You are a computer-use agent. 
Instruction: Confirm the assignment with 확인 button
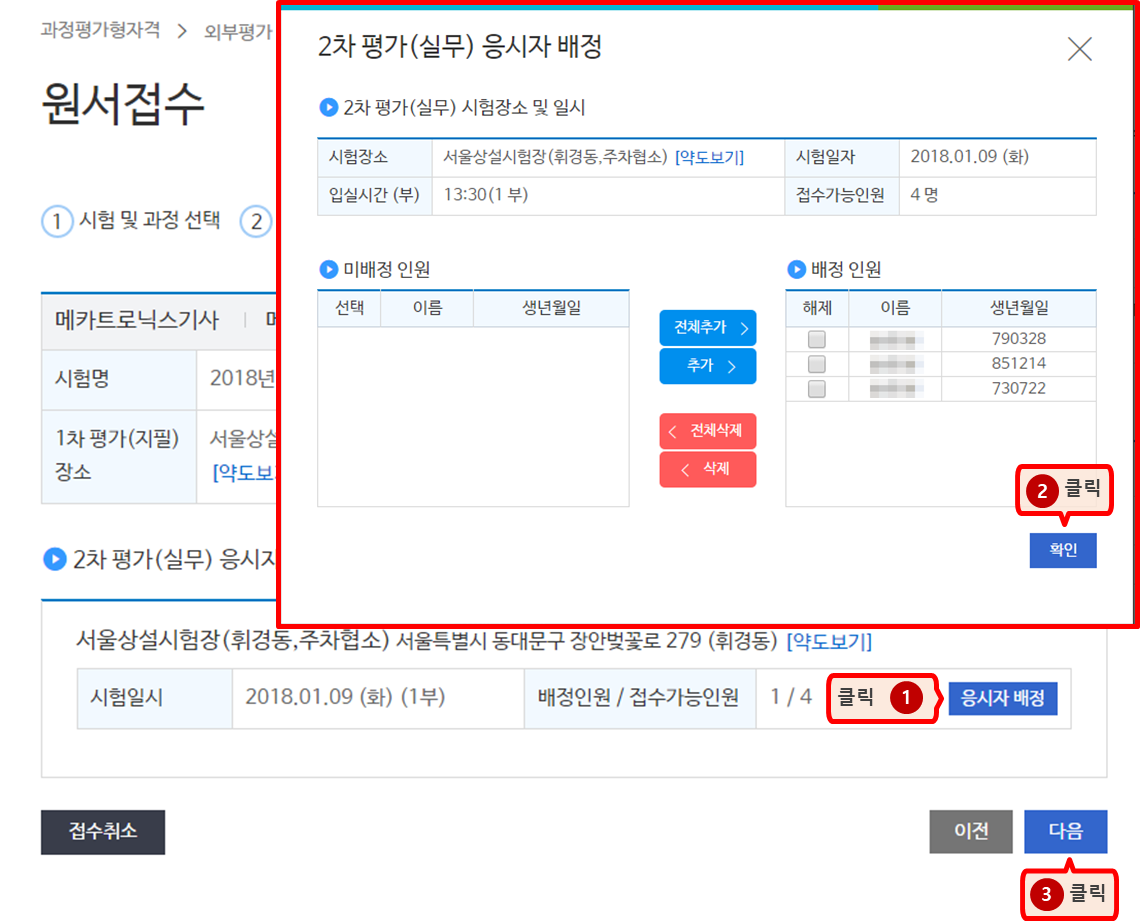point(1063,550)
